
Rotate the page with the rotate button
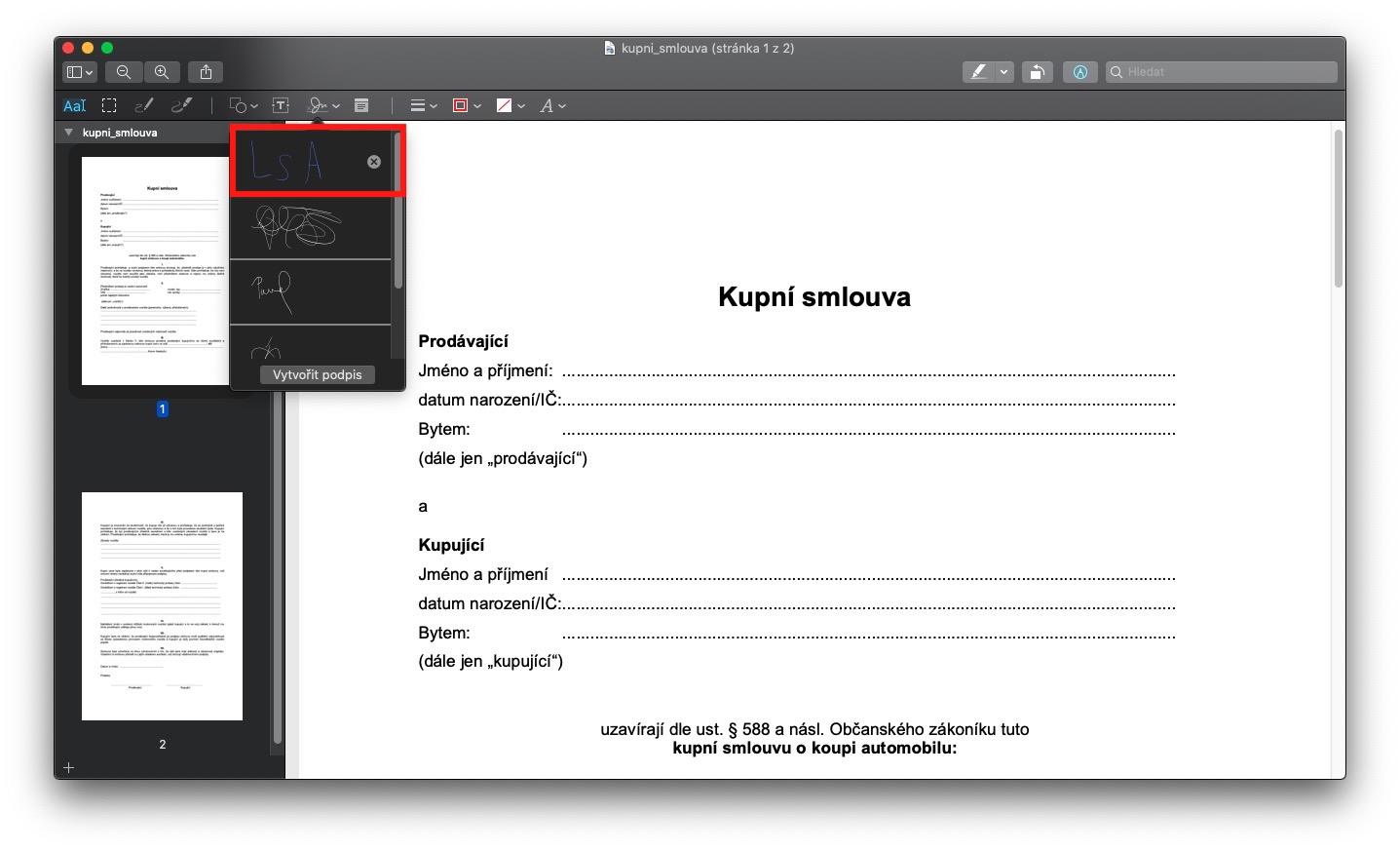click(1038, 72)
